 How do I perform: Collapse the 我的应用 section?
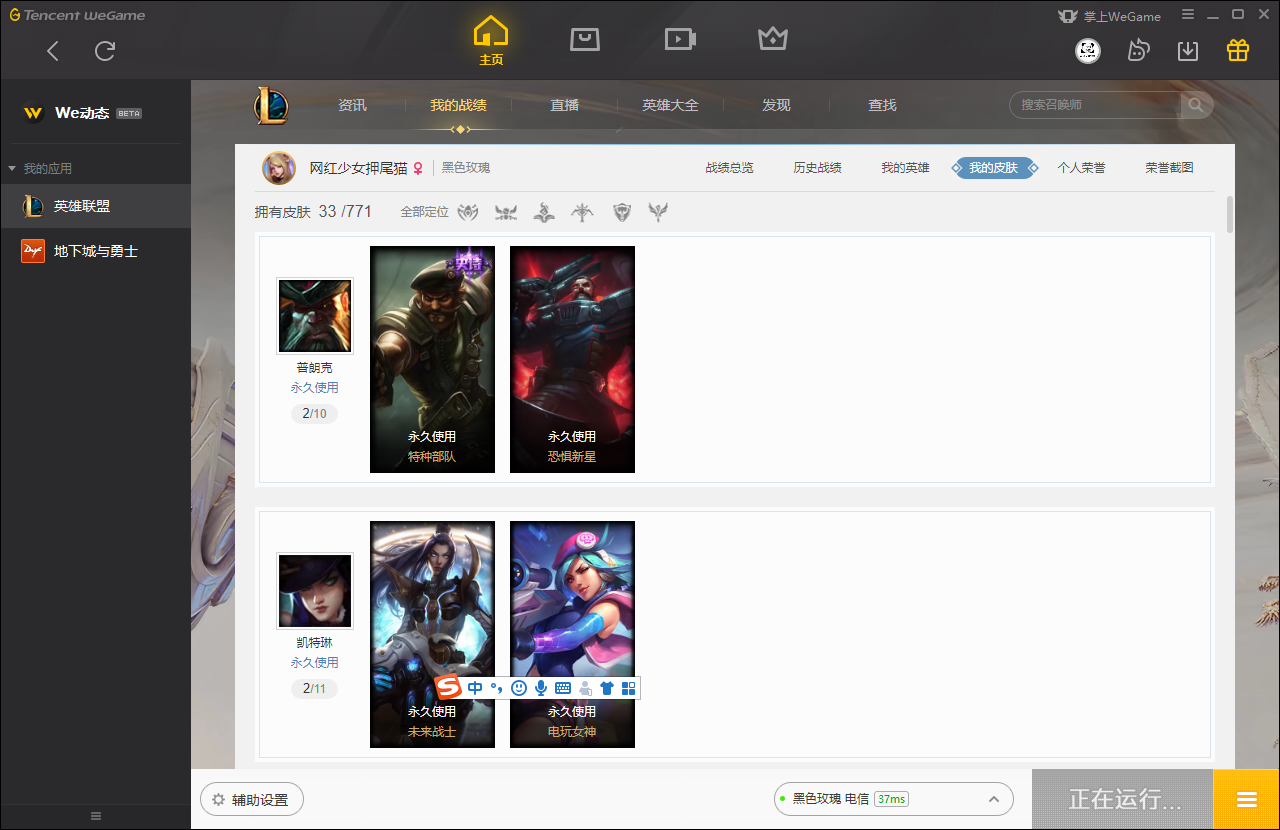click(x=40, y=168)
